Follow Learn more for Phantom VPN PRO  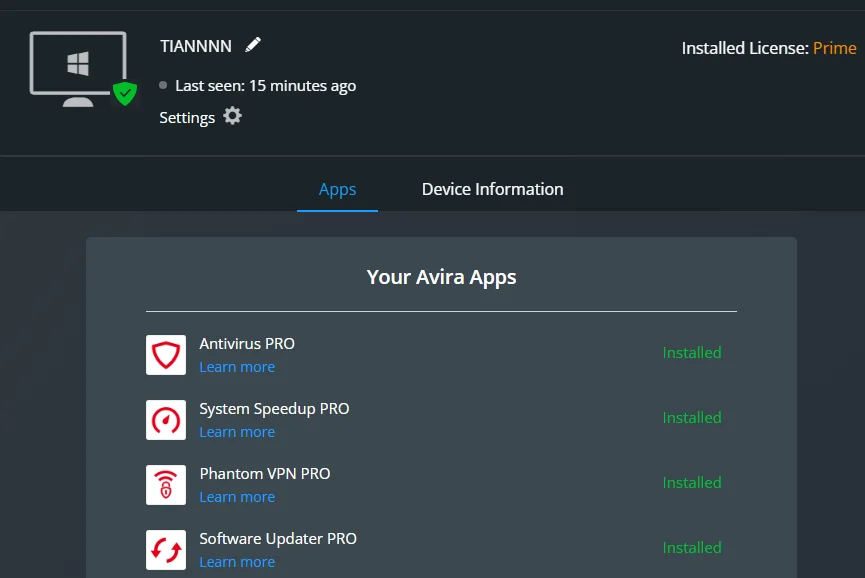237,497
